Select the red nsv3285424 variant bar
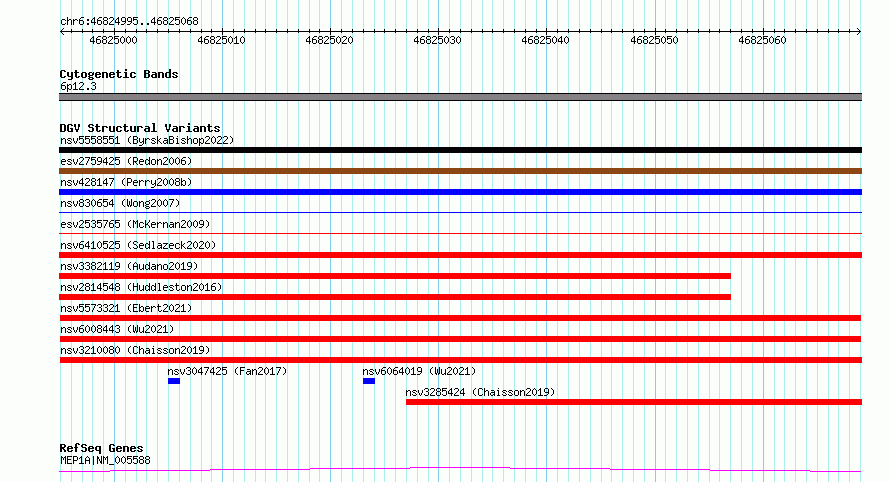The height and width of the screenshot is (482, 890). 634,402
